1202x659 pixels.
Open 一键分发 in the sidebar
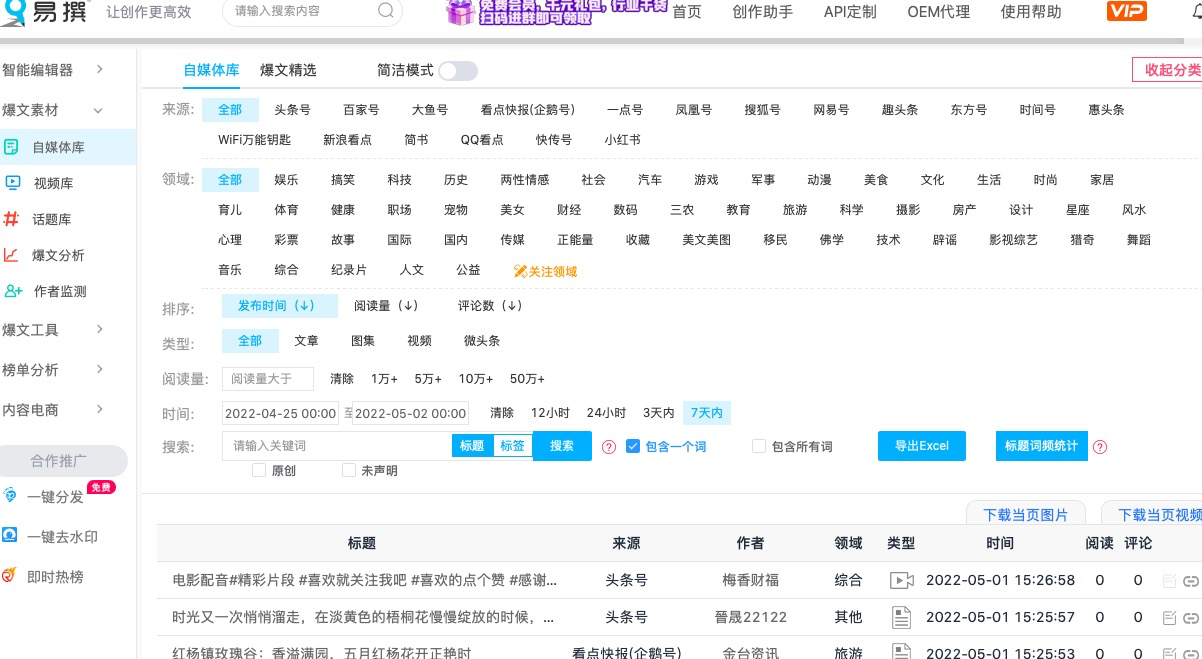click(55, 497)
